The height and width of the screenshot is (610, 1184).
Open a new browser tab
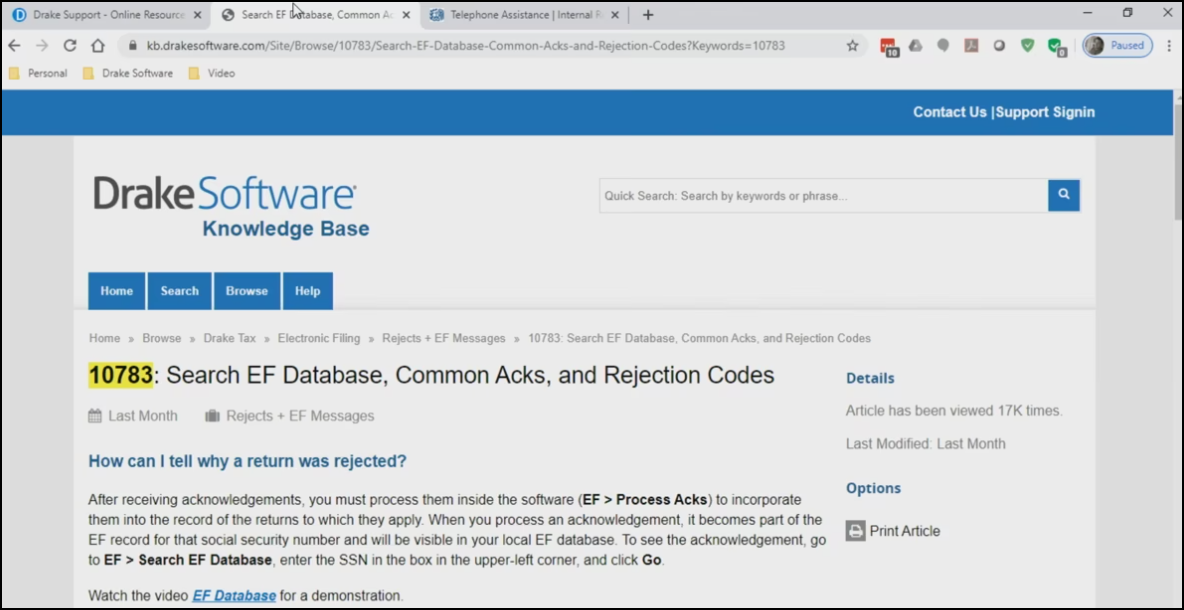pyautogui.click(x=648, y=15)
